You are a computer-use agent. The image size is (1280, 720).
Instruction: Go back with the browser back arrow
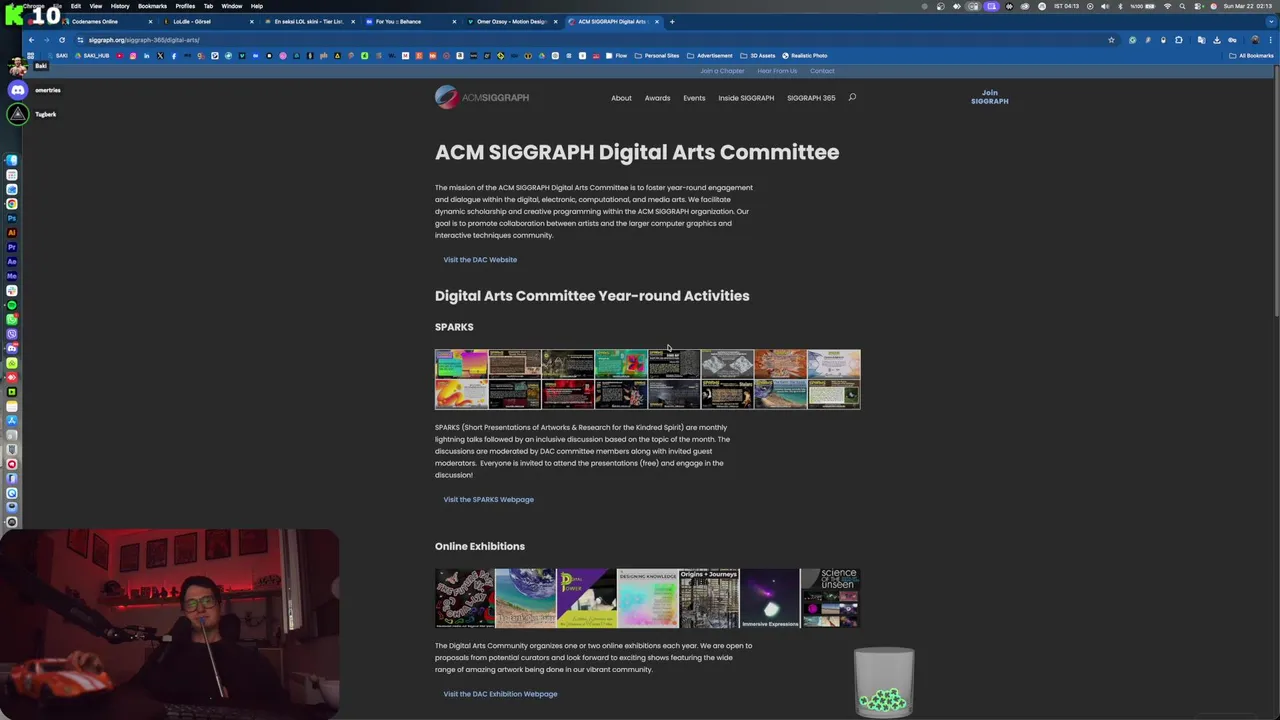31,40
